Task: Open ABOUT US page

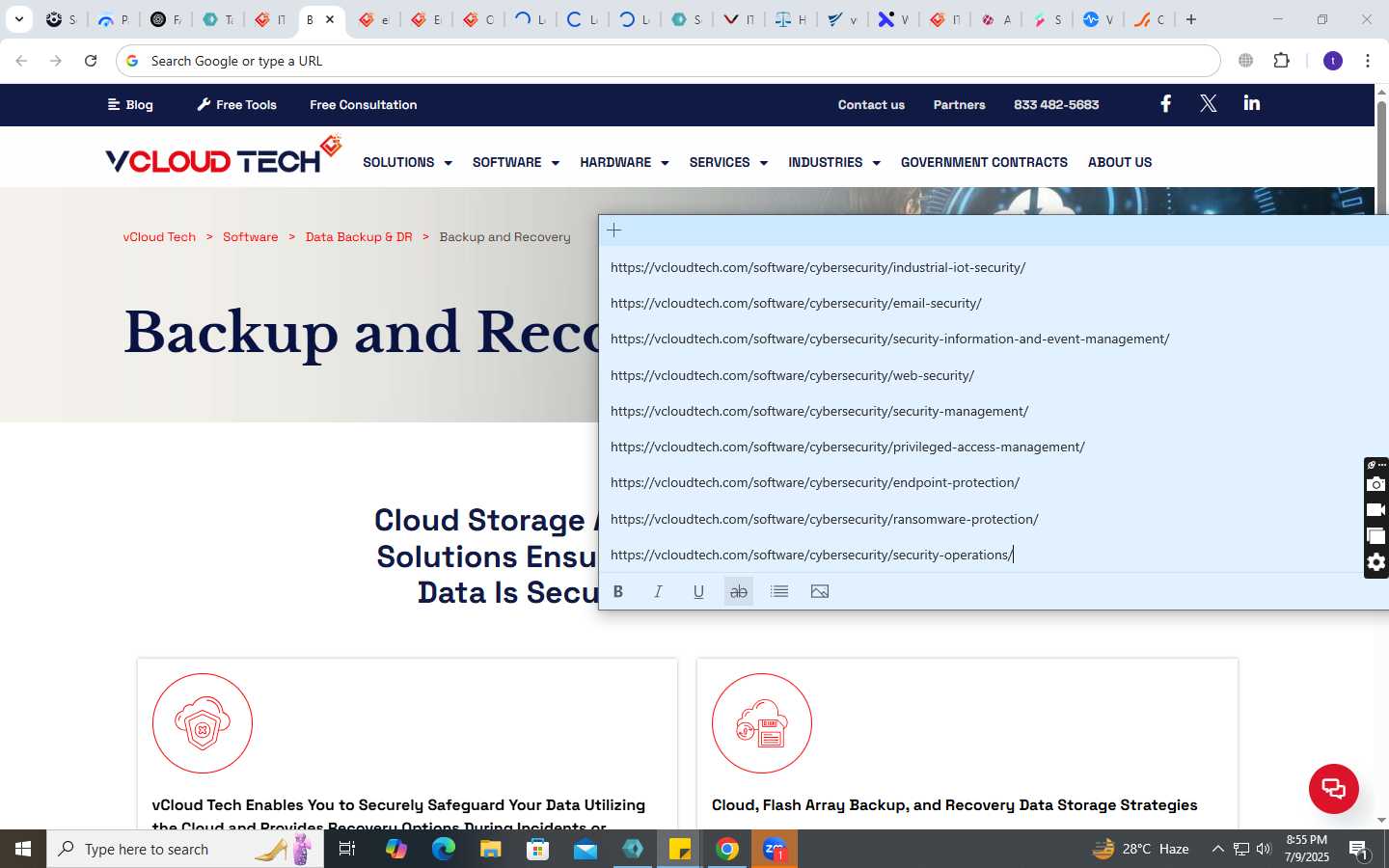Action: coord(1120,162)
